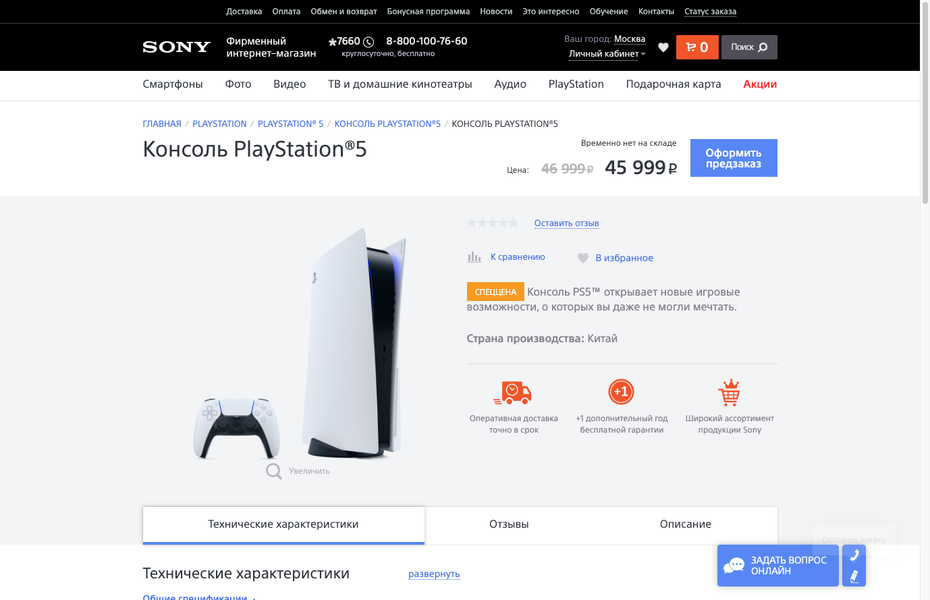Open the shopping cart button

[x=697, y=47]
